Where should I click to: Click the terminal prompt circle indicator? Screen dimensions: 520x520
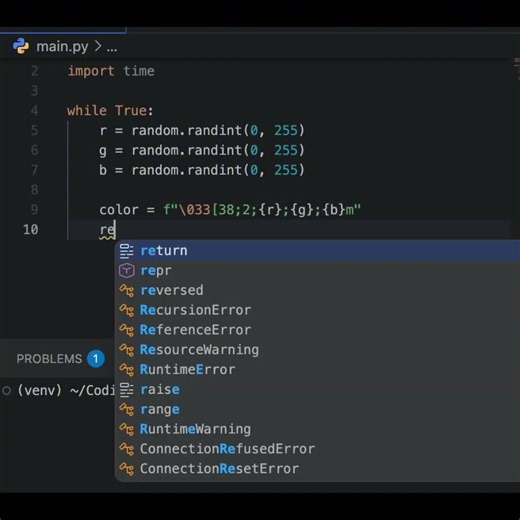point(7,390)
